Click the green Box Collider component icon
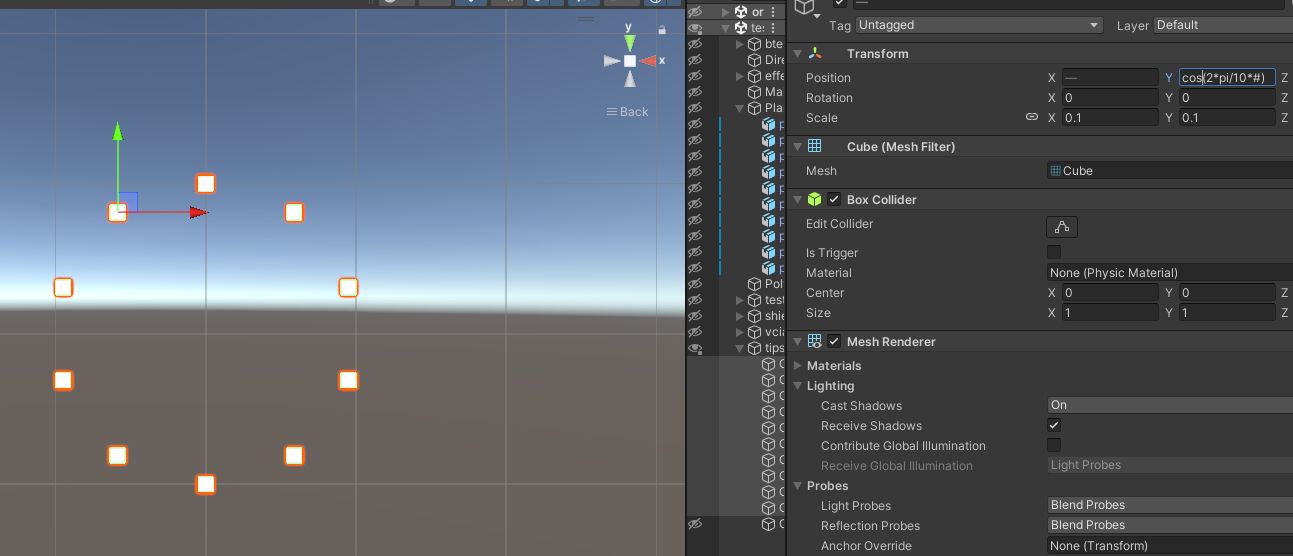This screenshot has width=1293, height=556. click(815, 200)
